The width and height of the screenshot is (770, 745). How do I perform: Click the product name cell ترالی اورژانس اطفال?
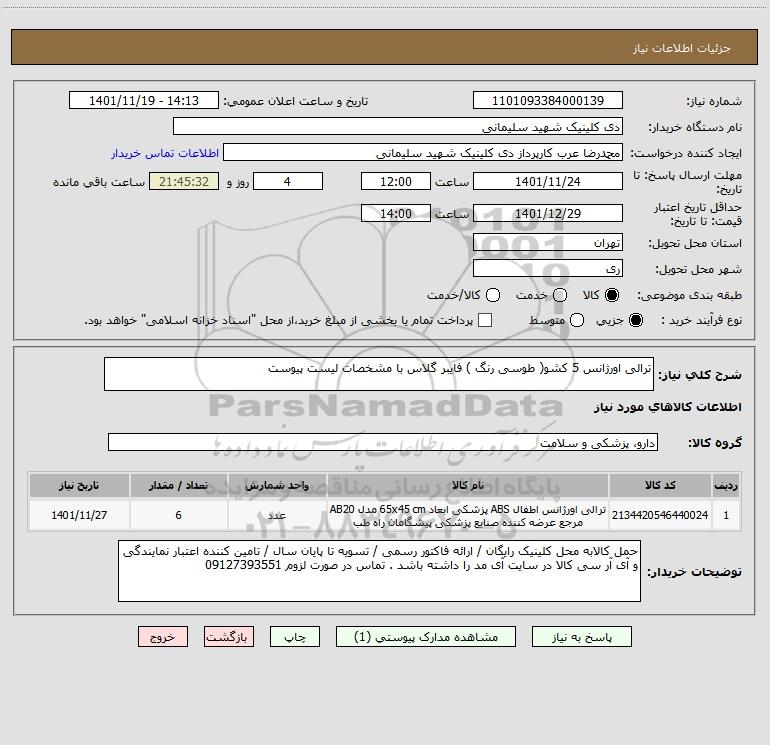[468, 515]
